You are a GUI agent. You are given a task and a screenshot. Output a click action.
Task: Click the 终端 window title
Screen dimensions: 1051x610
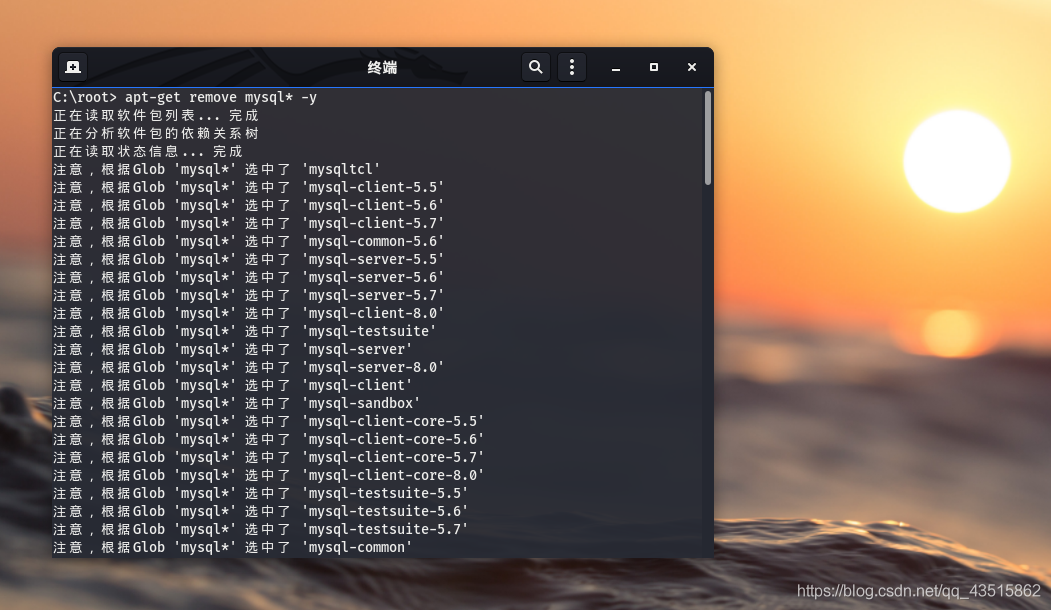(382, 68)
